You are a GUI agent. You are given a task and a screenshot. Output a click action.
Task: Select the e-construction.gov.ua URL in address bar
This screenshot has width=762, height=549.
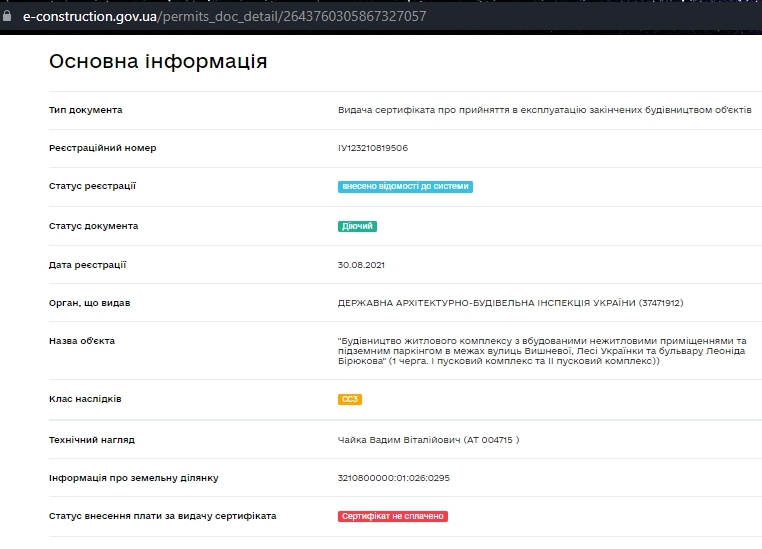click(225, 17)
